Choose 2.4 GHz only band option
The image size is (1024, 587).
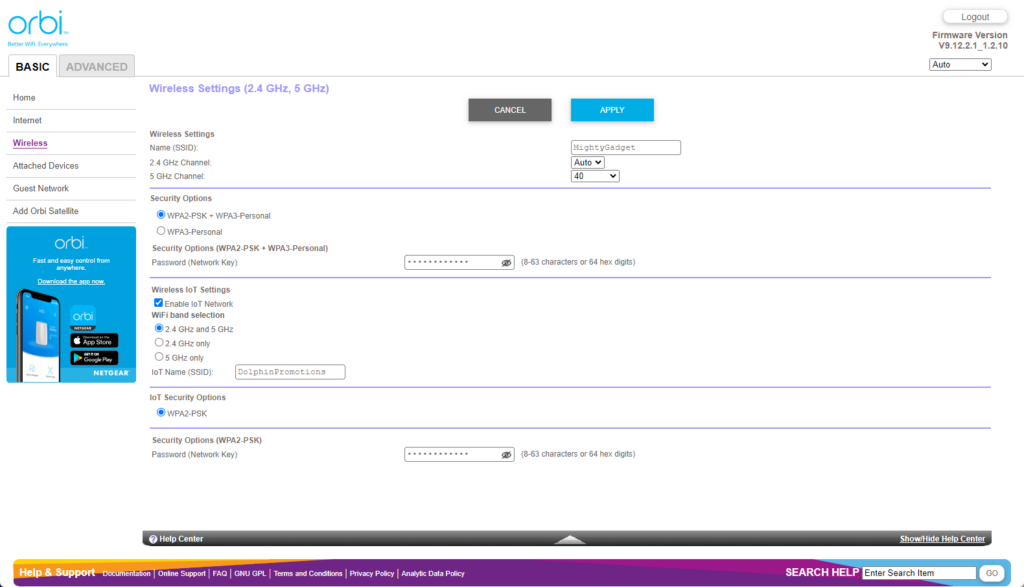[159, 342]
